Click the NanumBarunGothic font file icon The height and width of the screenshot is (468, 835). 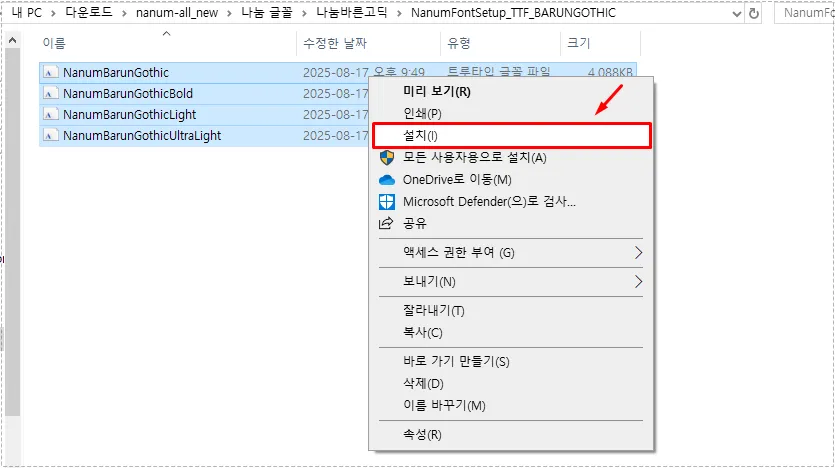50,72
